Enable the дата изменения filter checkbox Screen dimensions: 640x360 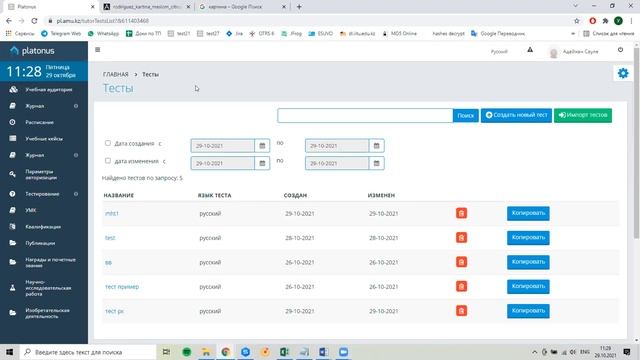coord(108,161)
